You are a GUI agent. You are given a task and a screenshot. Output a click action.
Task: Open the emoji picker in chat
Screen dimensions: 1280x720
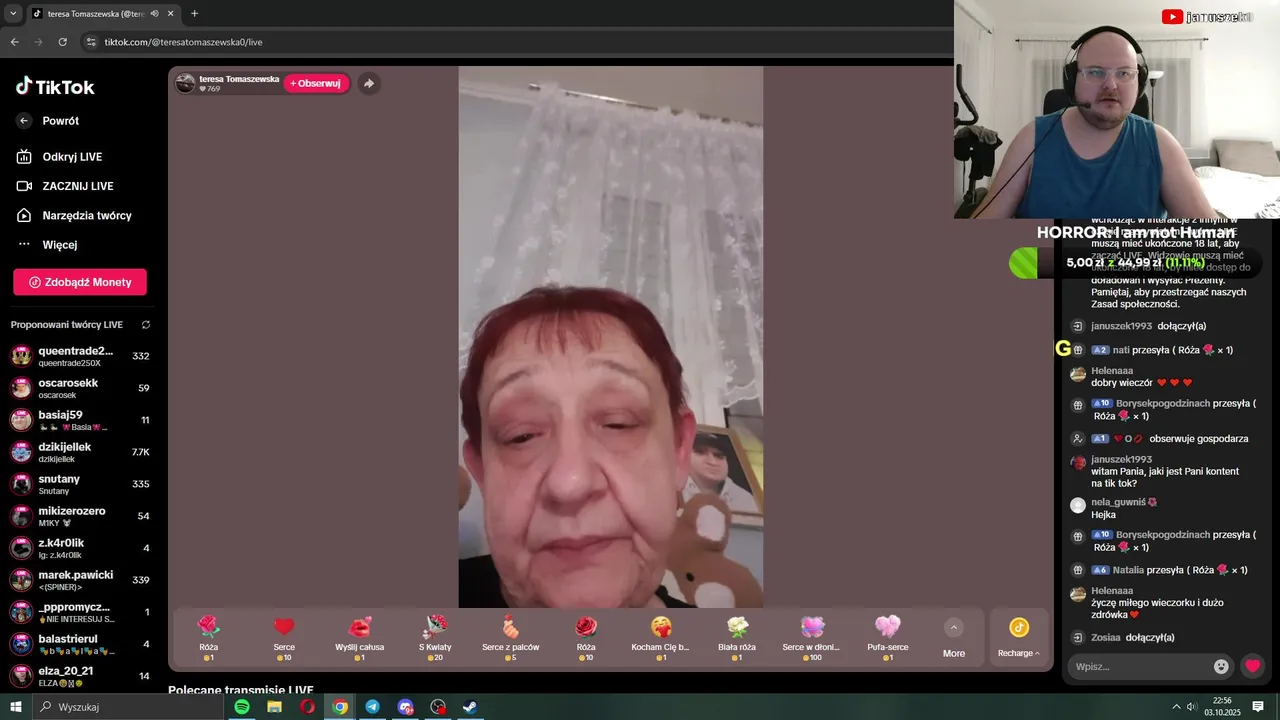[1221, 666]
